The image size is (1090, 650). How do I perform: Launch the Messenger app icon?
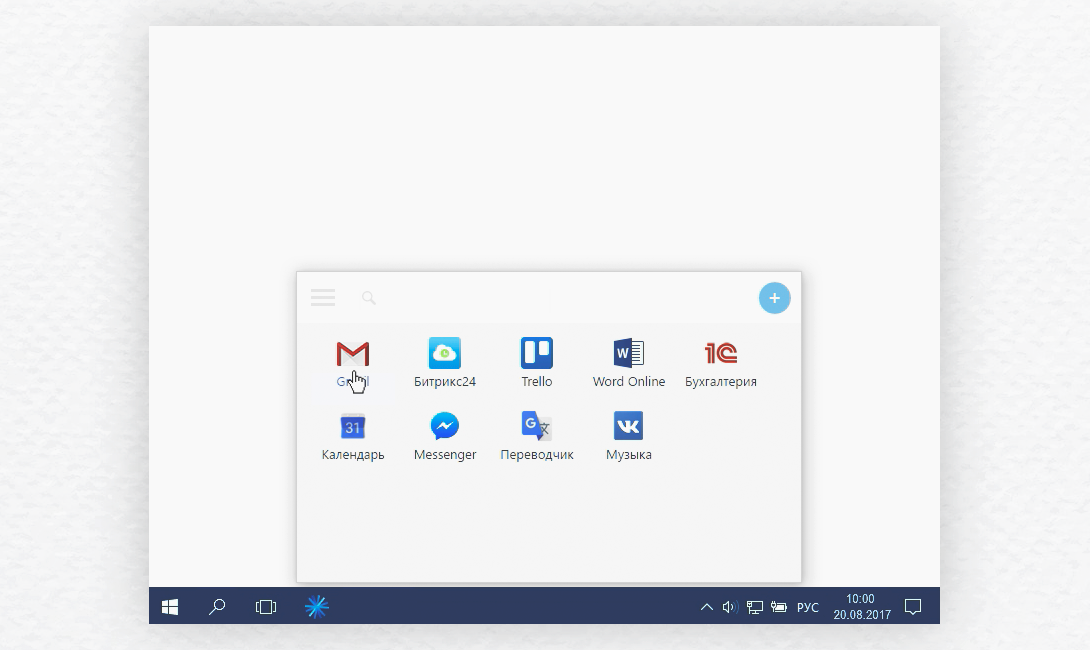tap(445, 426)
